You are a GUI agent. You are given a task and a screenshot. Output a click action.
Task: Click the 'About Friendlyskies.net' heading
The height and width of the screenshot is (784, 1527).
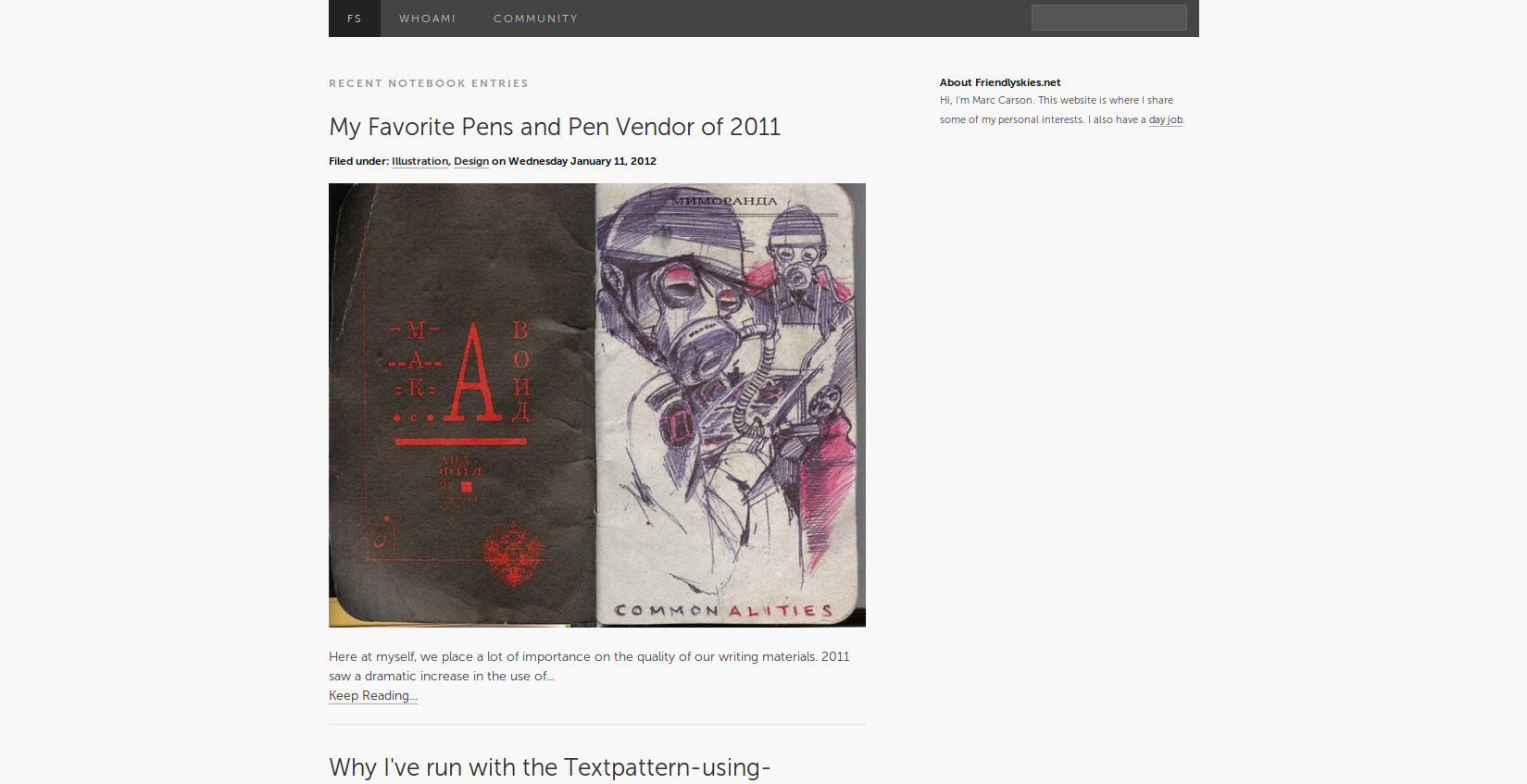click(x=1000, y=82)
